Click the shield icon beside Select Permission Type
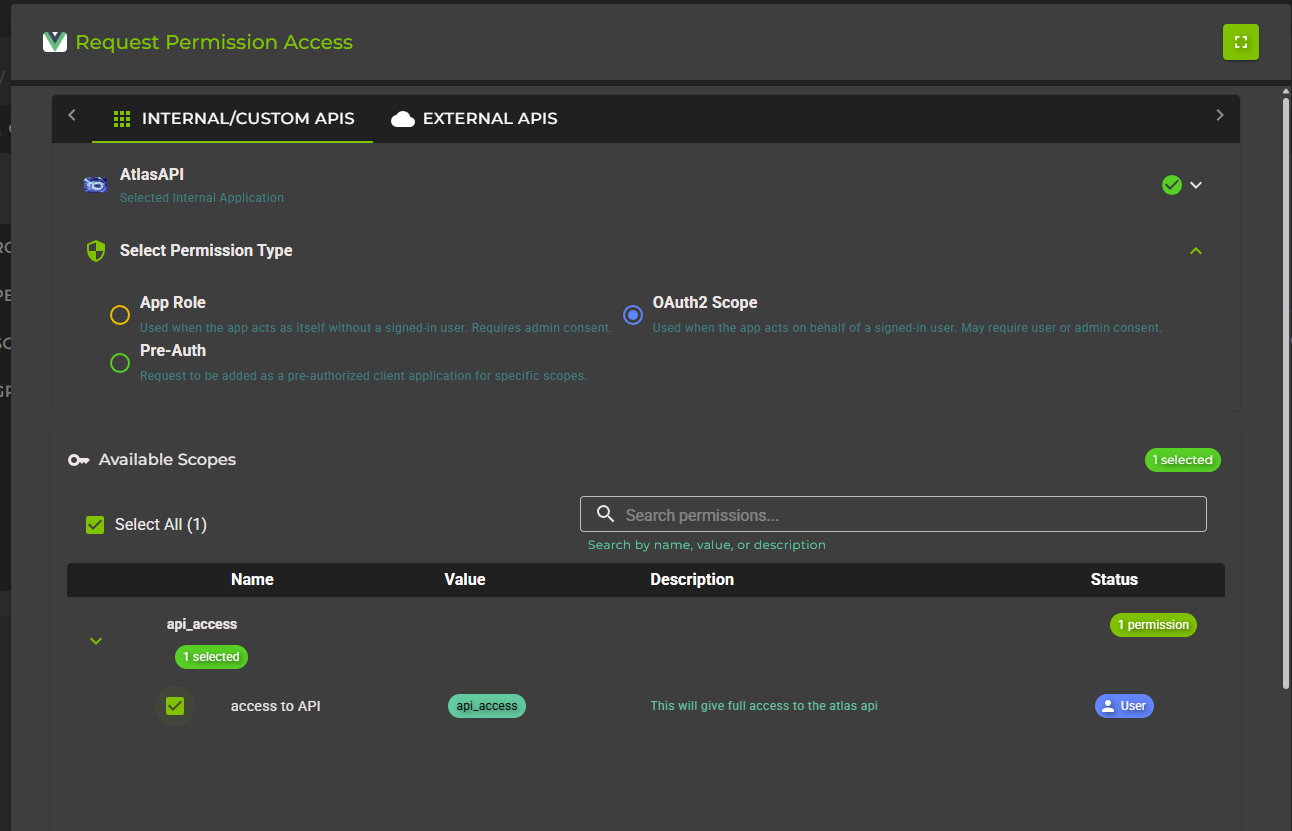The height and width of the screenshot is (831, 1292). (95, 250)
